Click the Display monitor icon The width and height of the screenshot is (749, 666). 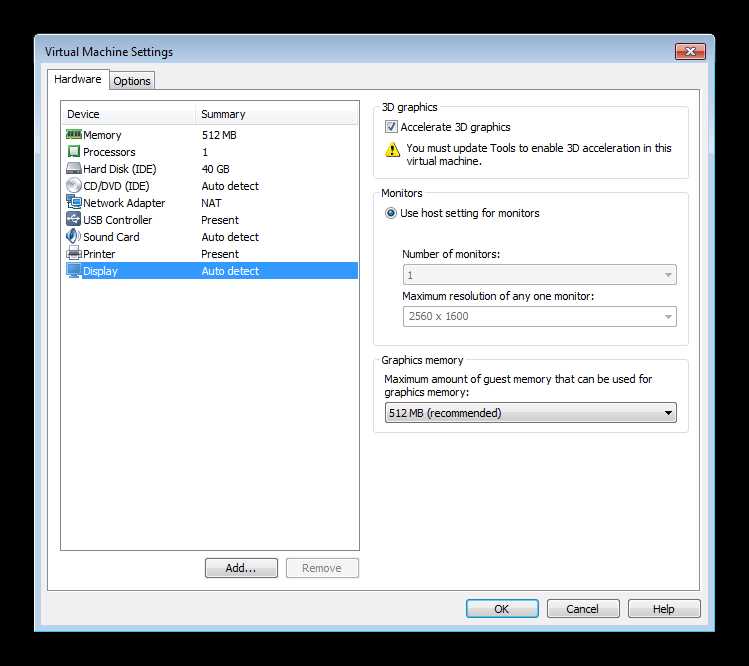[x=74, y=270]
